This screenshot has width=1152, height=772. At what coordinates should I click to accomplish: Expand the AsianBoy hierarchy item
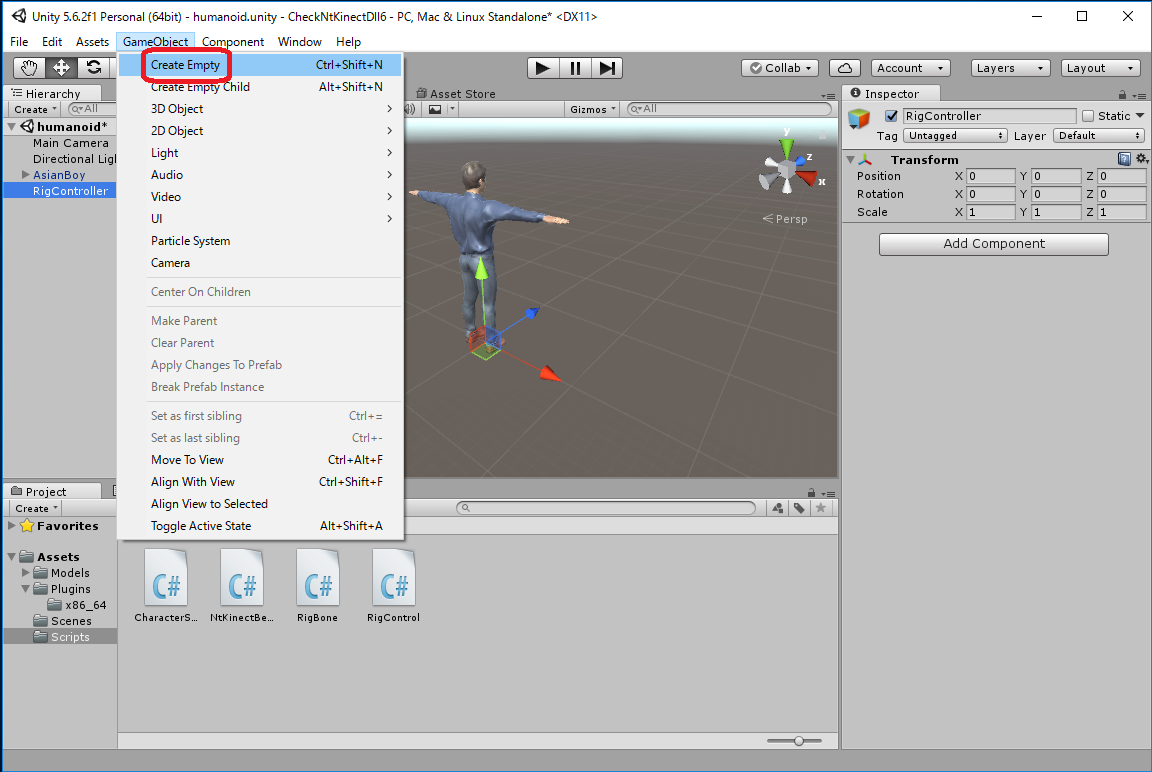(x=26, y=175)
